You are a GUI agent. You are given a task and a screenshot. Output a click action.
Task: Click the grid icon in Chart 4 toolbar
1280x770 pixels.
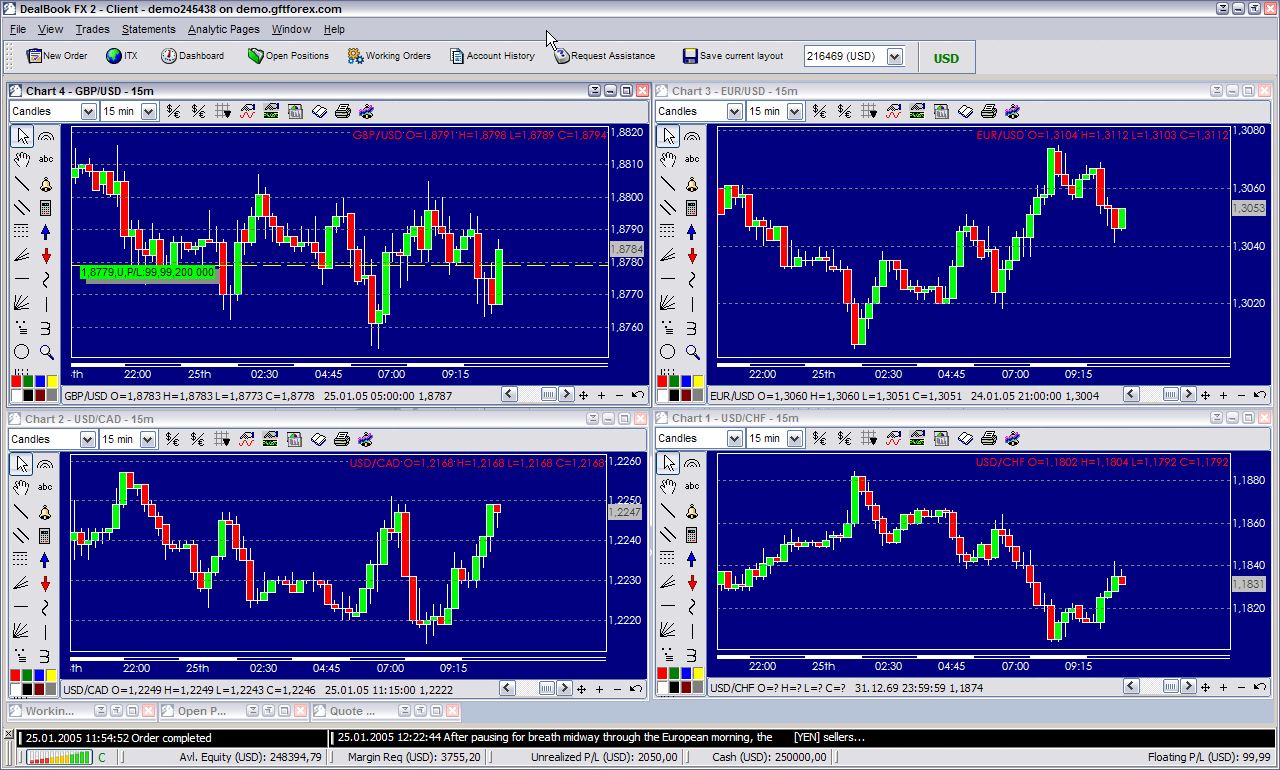pos(223,111)
